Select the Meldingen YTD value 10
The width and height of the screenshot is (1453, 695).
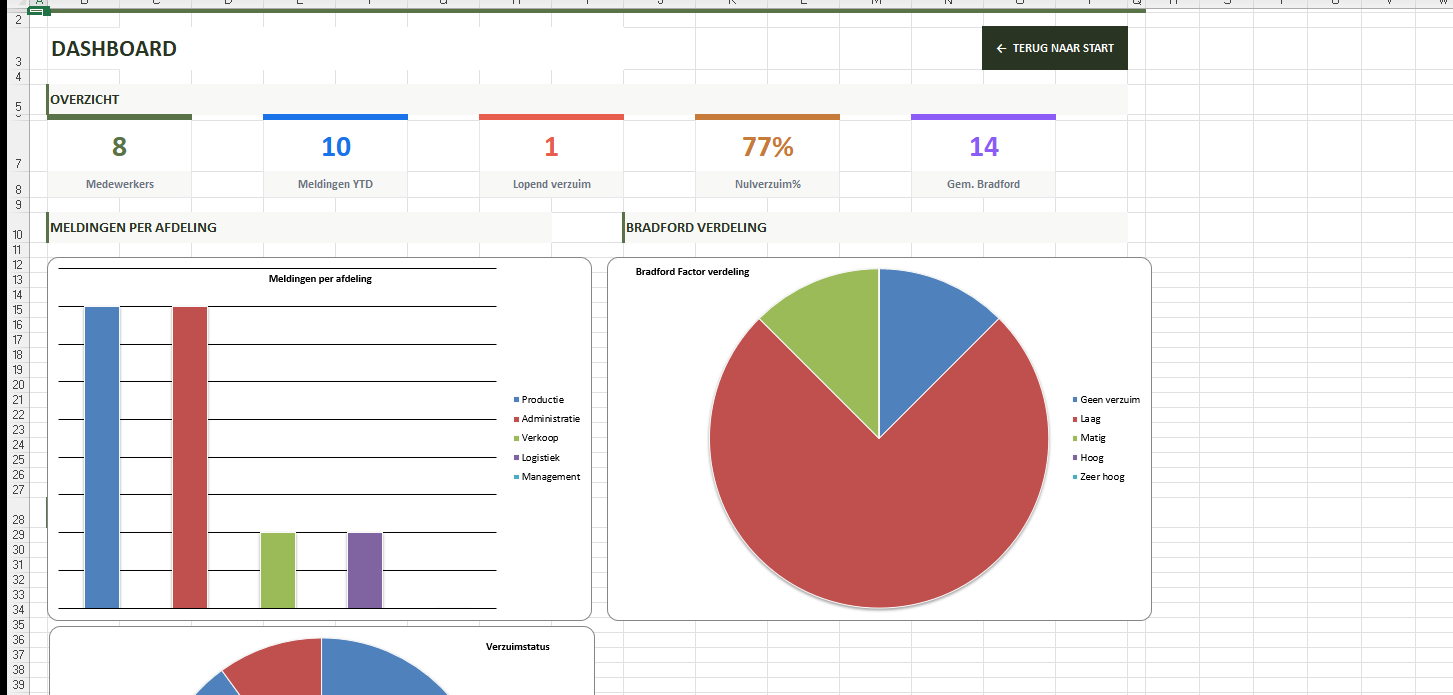335,147
